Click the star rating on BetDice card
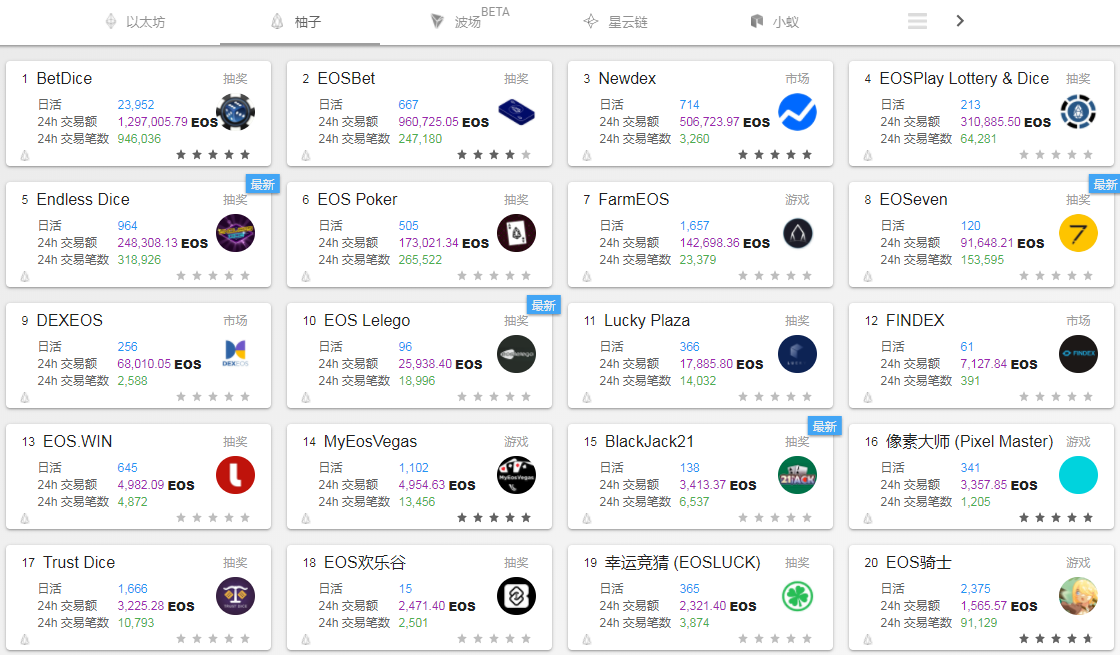This screenshot has width=1120, height=655. pyautogui.click(x=213, y=154)
